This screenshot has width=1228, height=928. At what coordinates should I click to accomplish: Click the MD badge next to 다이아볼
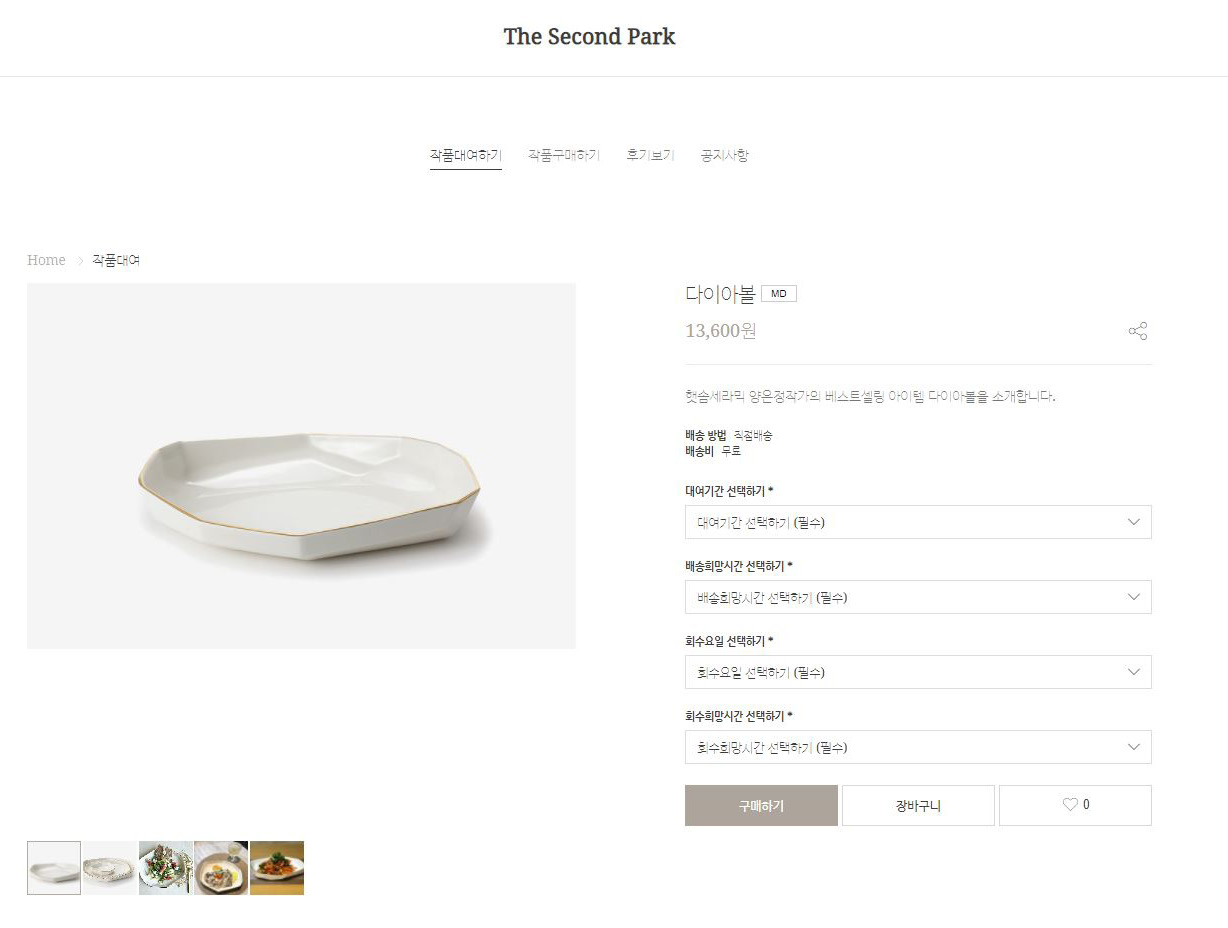779,294
